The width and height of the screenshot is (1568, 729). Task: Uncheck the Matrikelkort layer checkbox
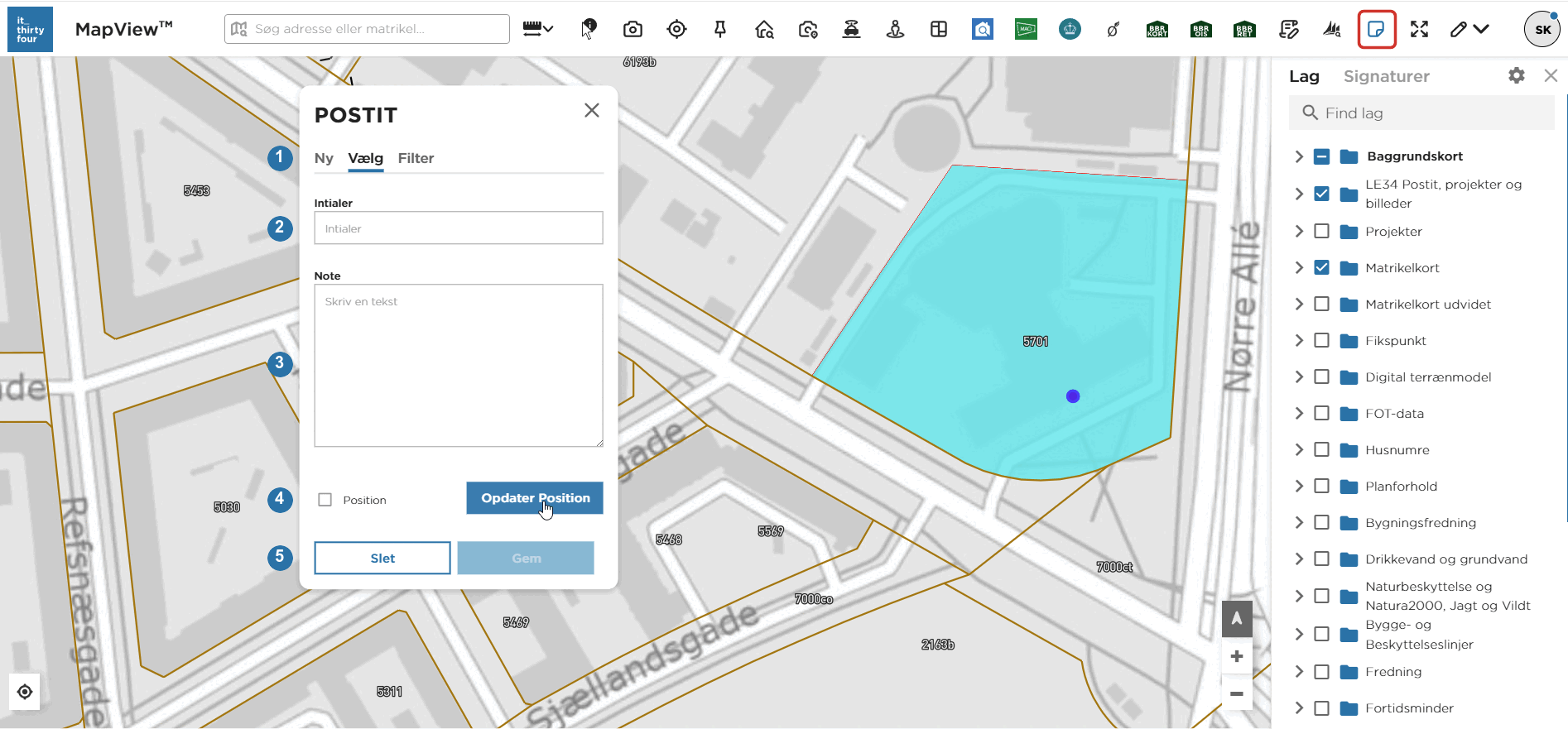[x=1322, y=267]
